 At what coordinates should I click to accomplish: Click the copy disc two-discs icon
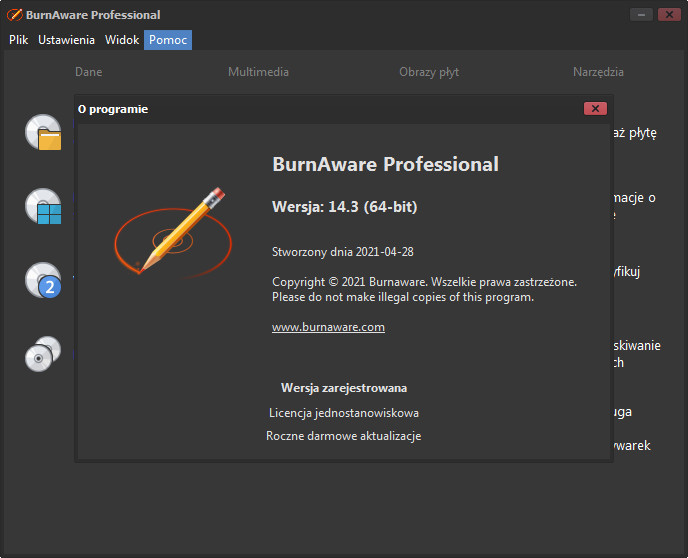(x=43, y=354)
